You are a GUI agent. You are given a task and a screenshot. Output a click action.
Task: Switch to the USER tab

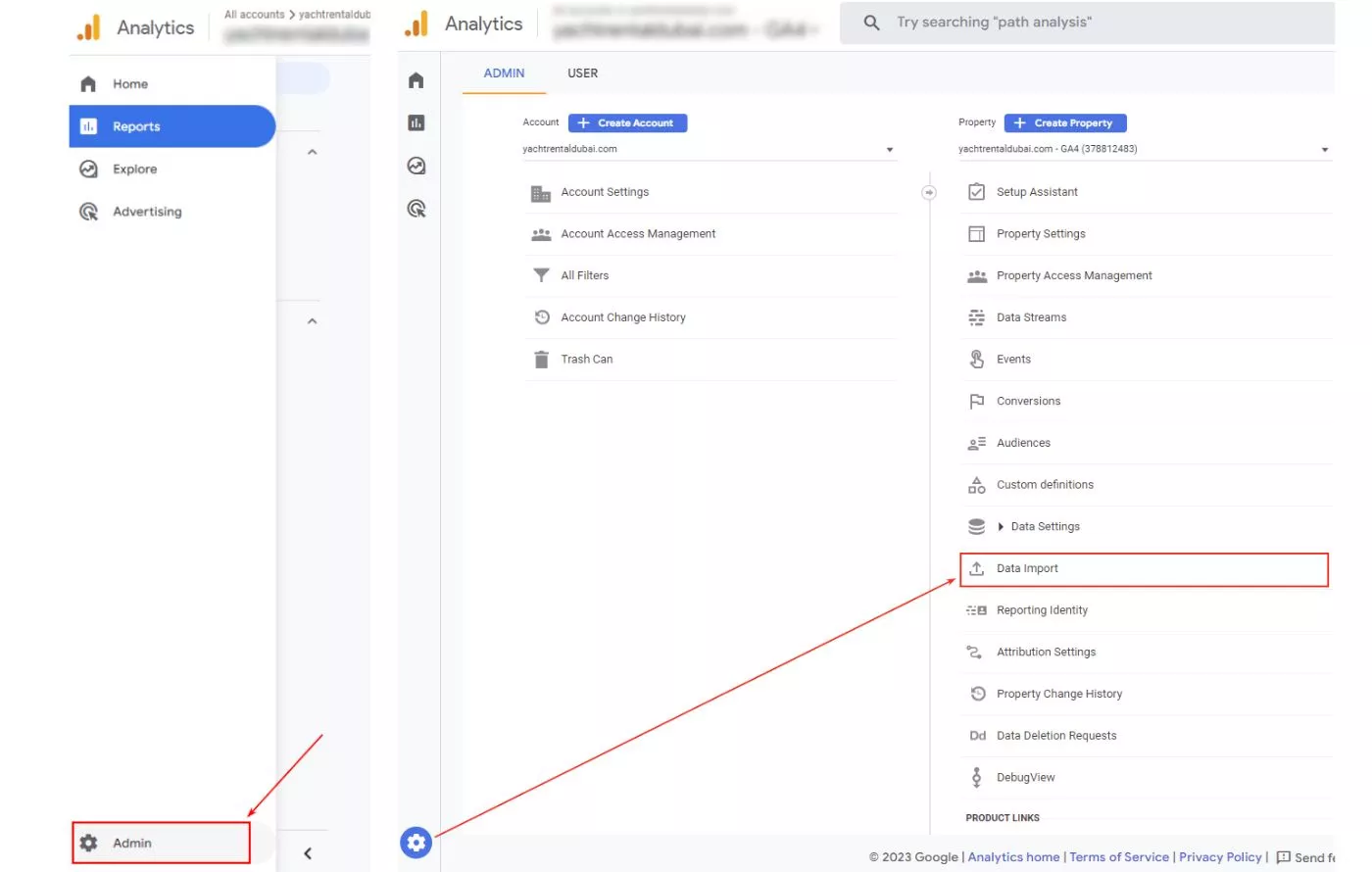[582, 73]
